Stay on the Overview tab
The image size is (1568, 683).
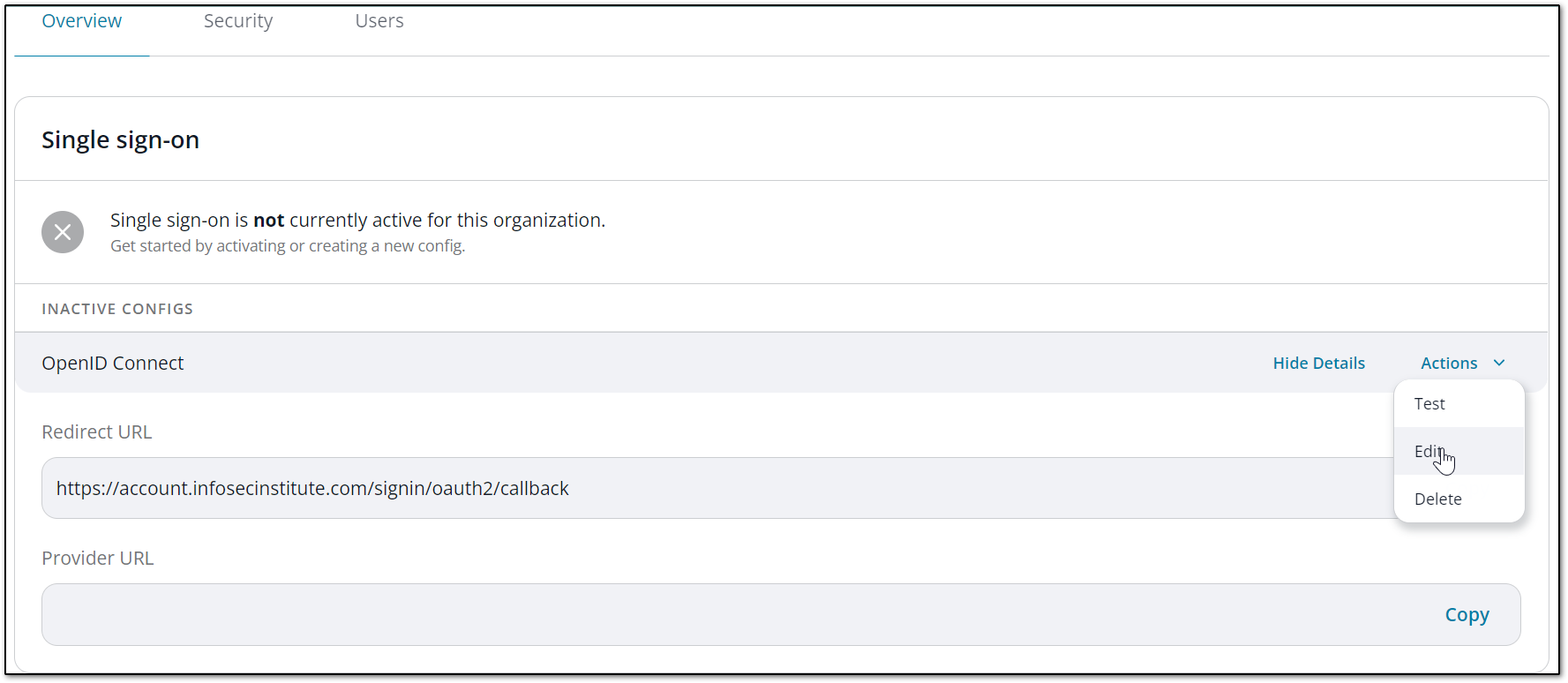click(x=81, y=20)
